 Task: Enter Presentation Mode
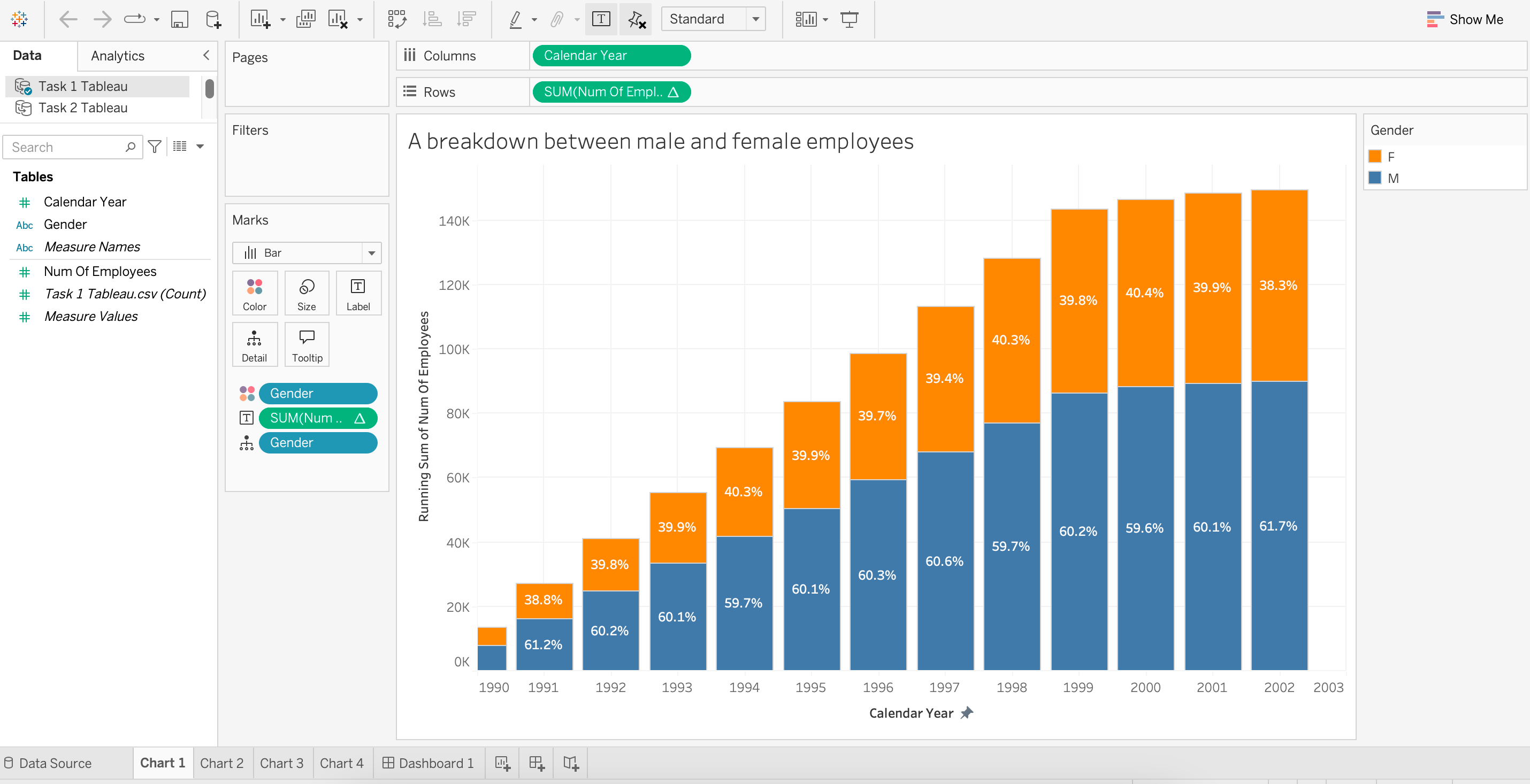(850, 19)
